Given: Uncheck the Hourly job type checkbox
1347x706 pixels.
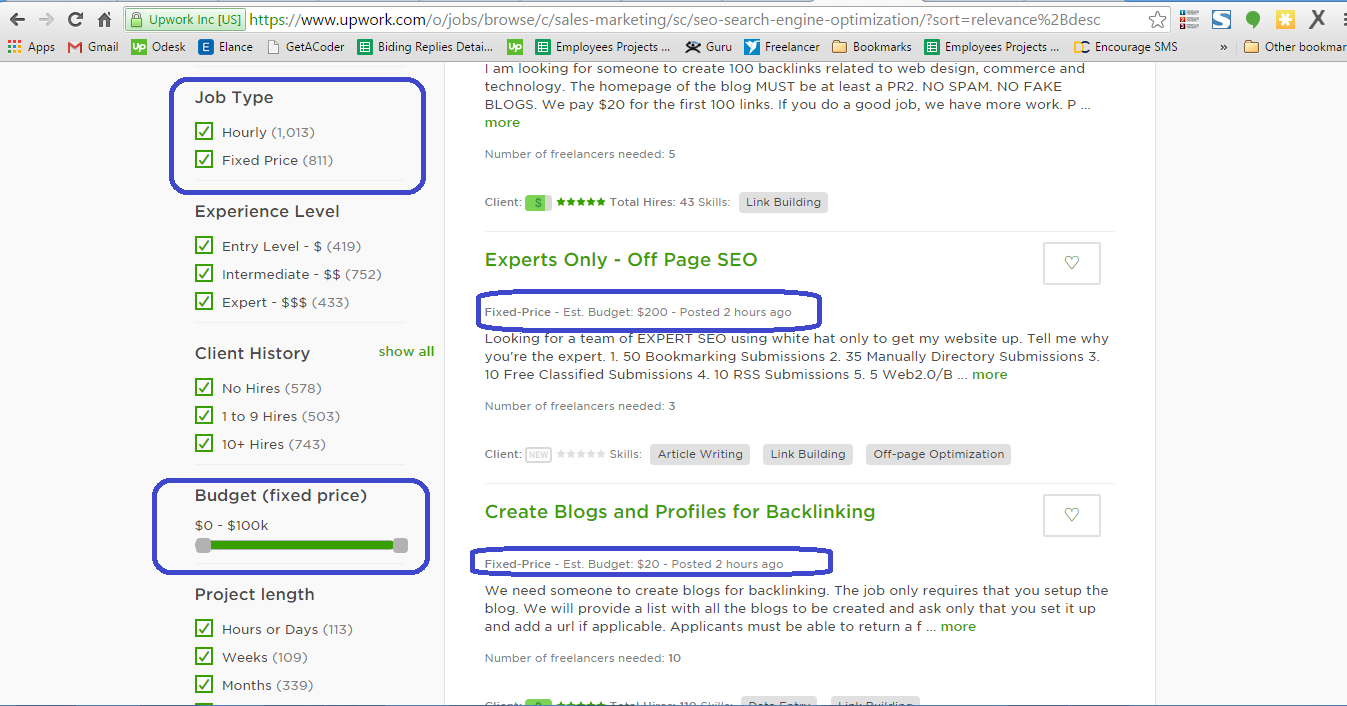Looking at the screenshot, I should tap(204, 131).
